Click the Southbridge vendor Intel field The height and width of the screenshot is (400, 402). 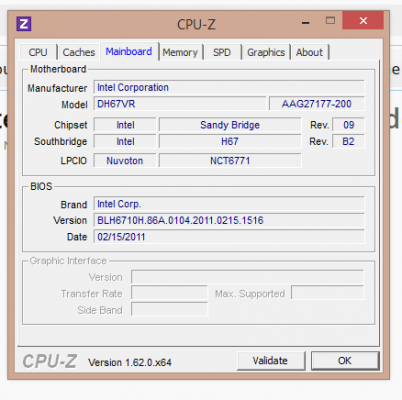pos(125,142)
